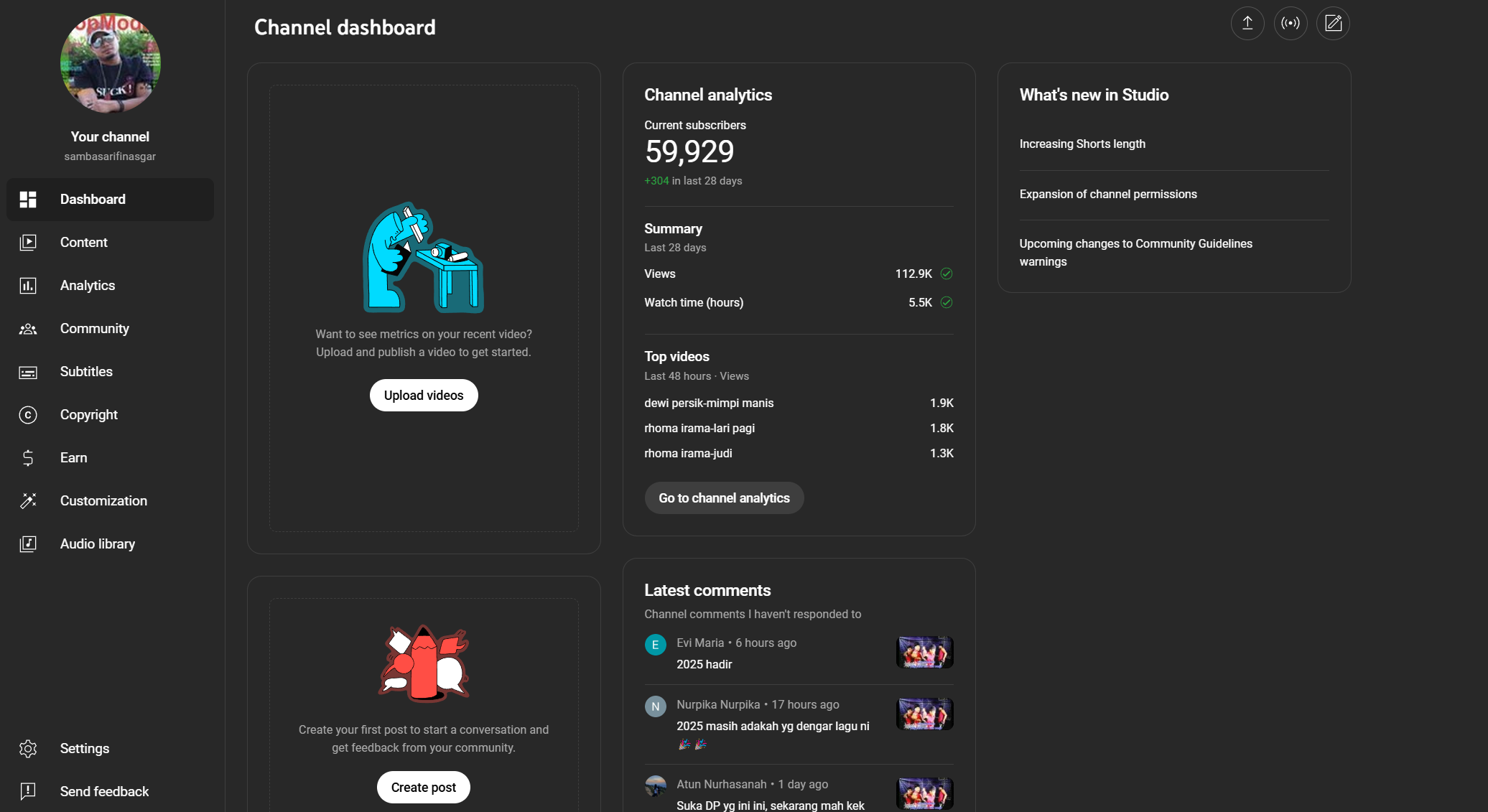This screenshot has width=1488, height=812.
Task: Open the Earn dollar icon
Action: tap(28, 458)
